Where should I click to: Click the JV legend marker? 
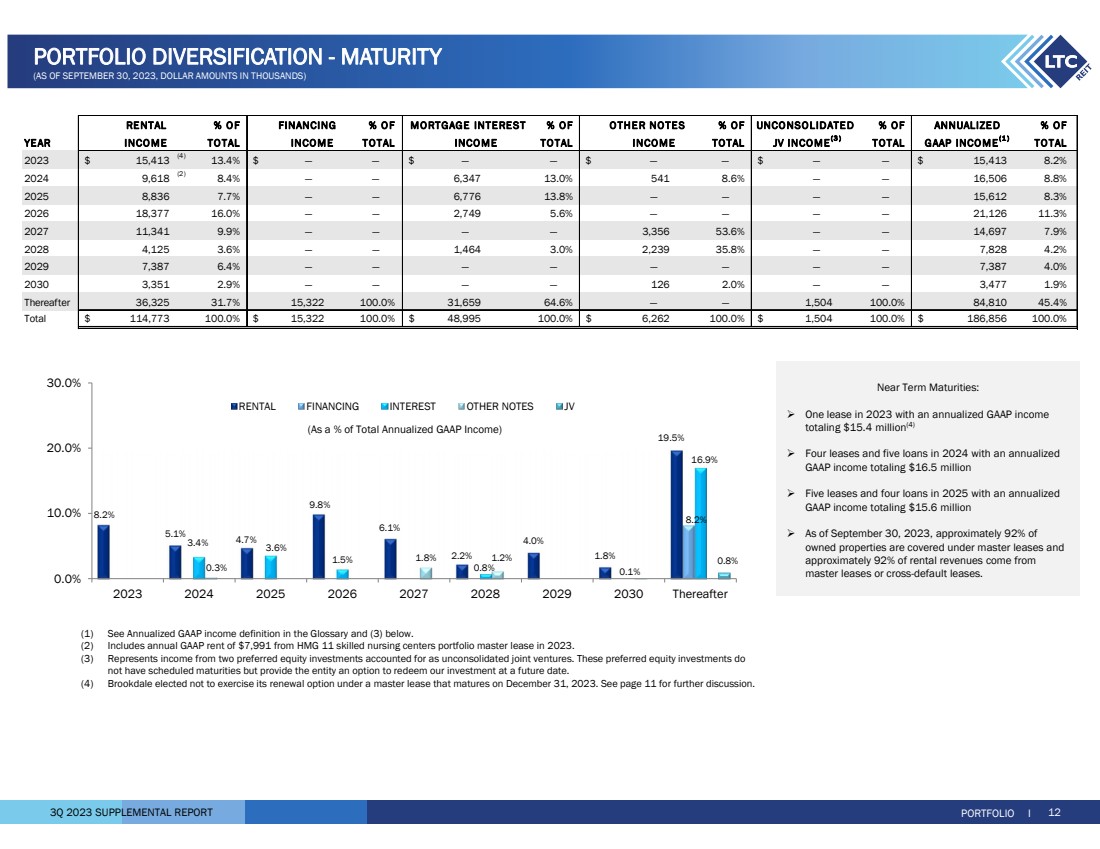559,407
